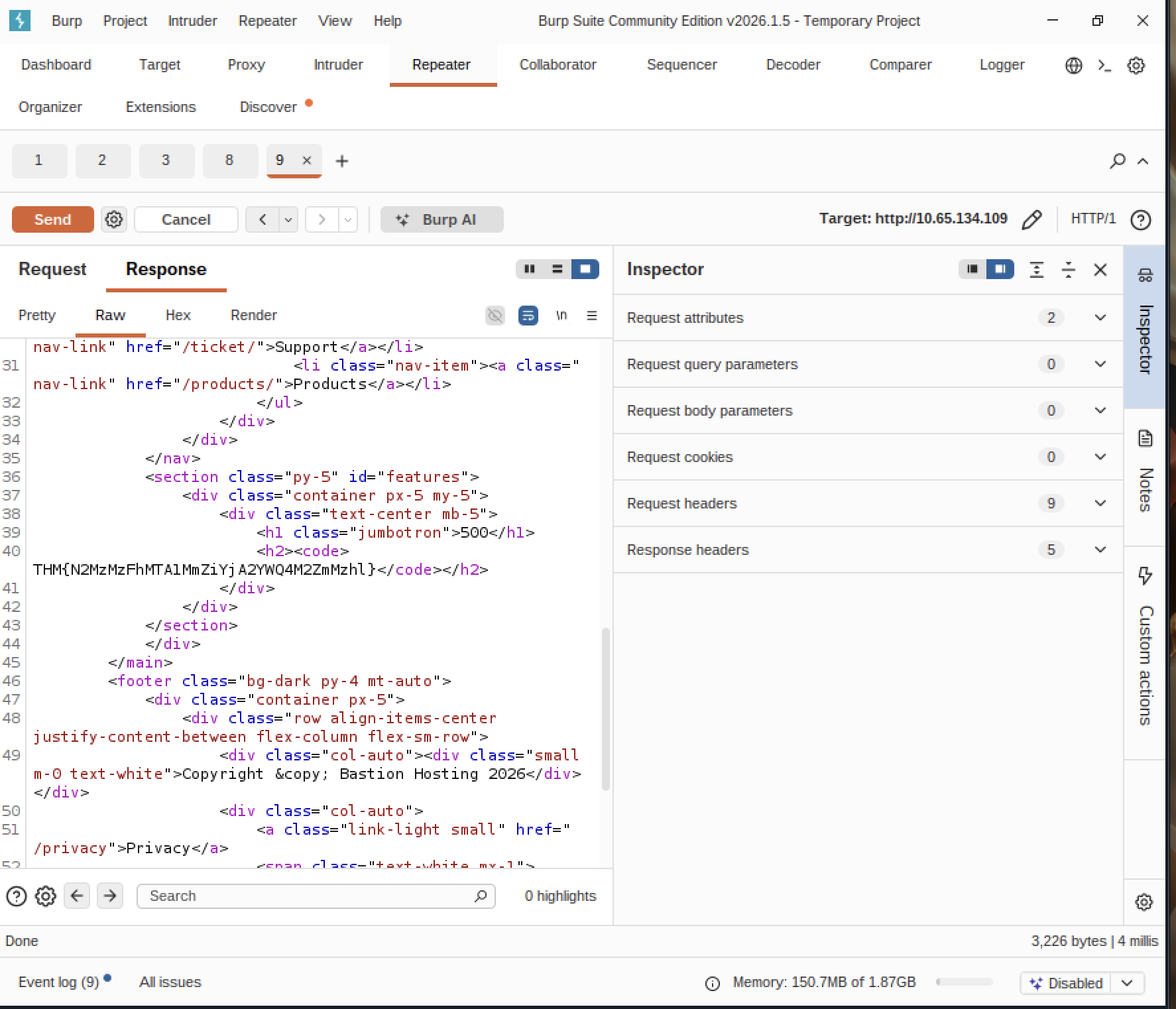
Task: Expand Request query parameters section
Action: [868, 364]
